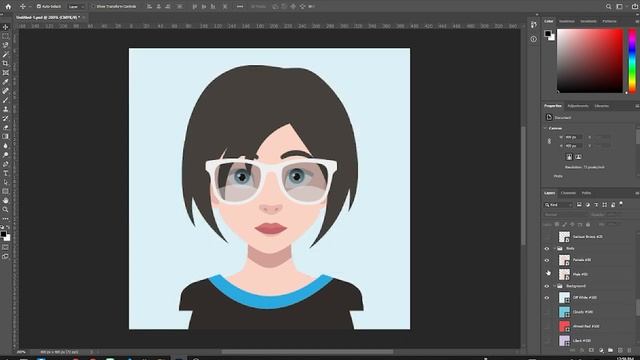This screenshot has width=640, height=360.
Task: Click the search icon at top right
Action: coord(608,7)
